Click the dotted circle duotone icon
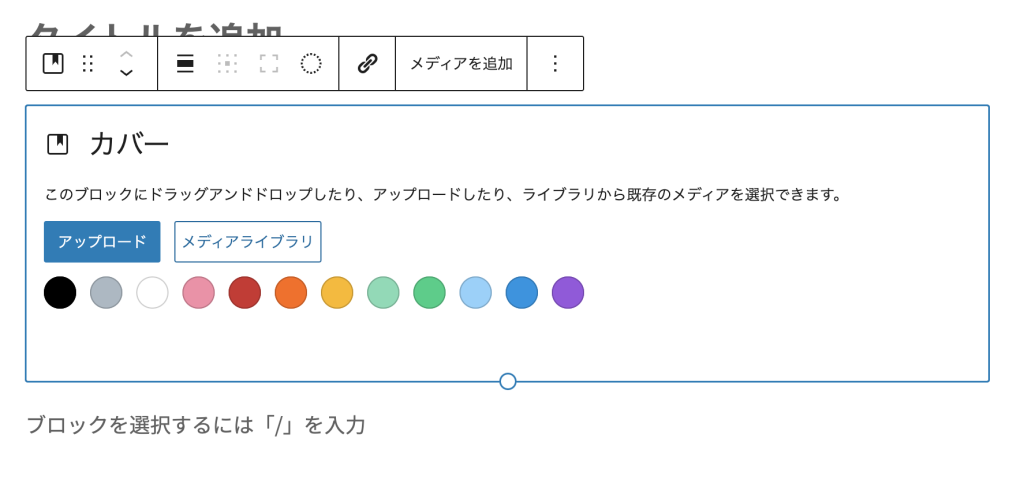This screenshot has height=502, width=1024. [311, 64]
